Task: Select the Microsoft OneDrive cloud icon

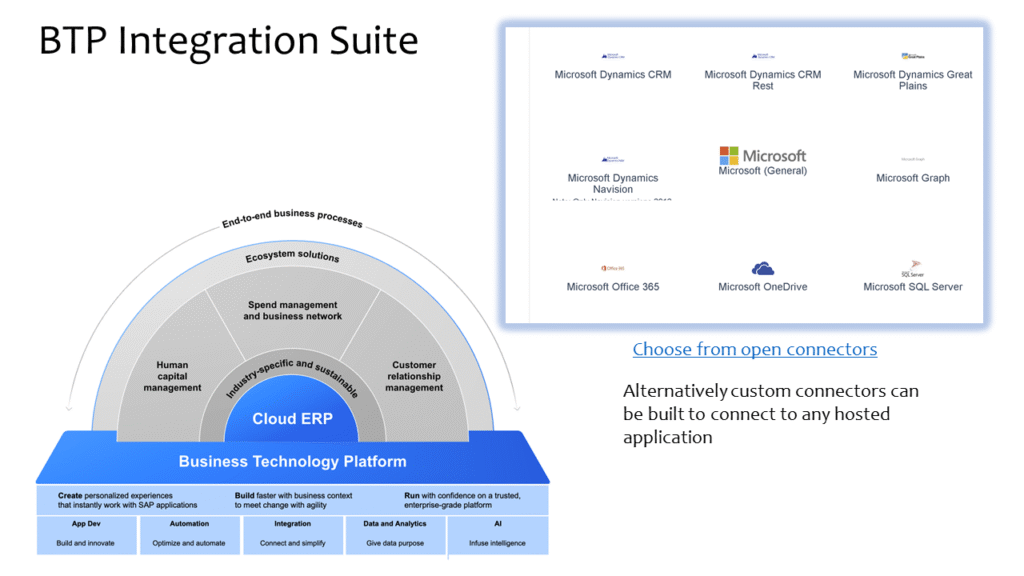Action: 762,268
